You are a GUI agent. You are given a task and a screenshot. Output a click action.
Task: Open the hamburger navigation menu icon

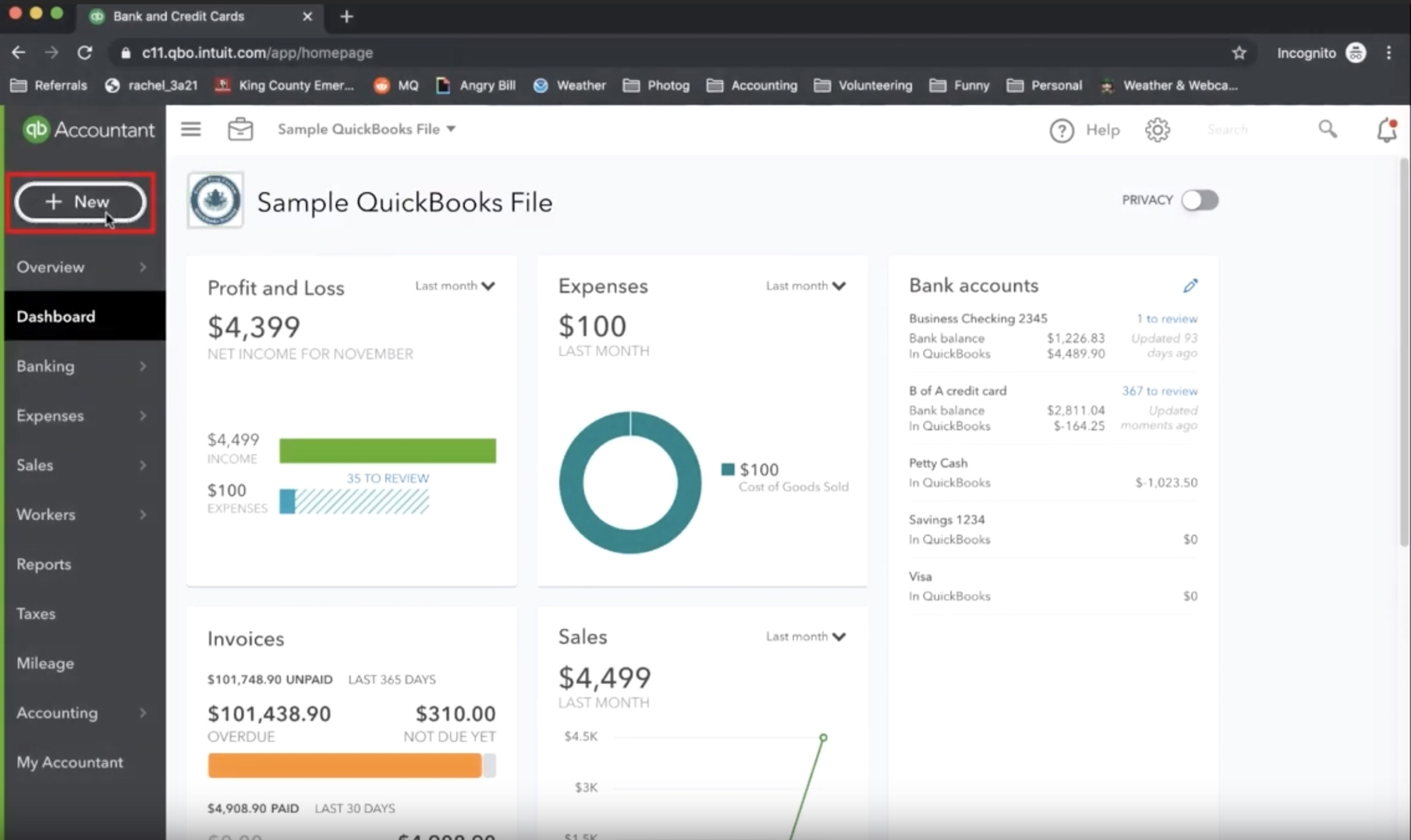click(191, 130)
